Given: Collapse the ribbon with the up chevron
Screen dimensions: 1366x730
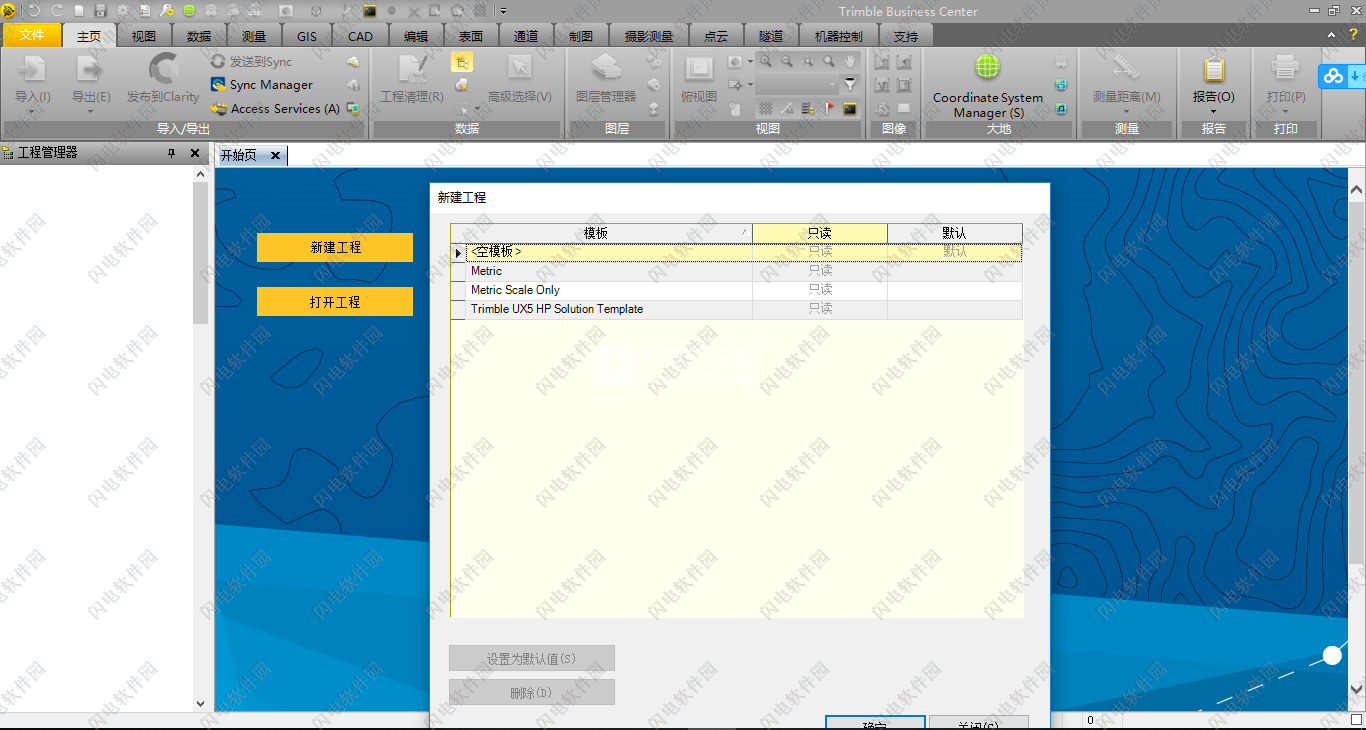Looking at the screenshot, I should [1332, 35].
